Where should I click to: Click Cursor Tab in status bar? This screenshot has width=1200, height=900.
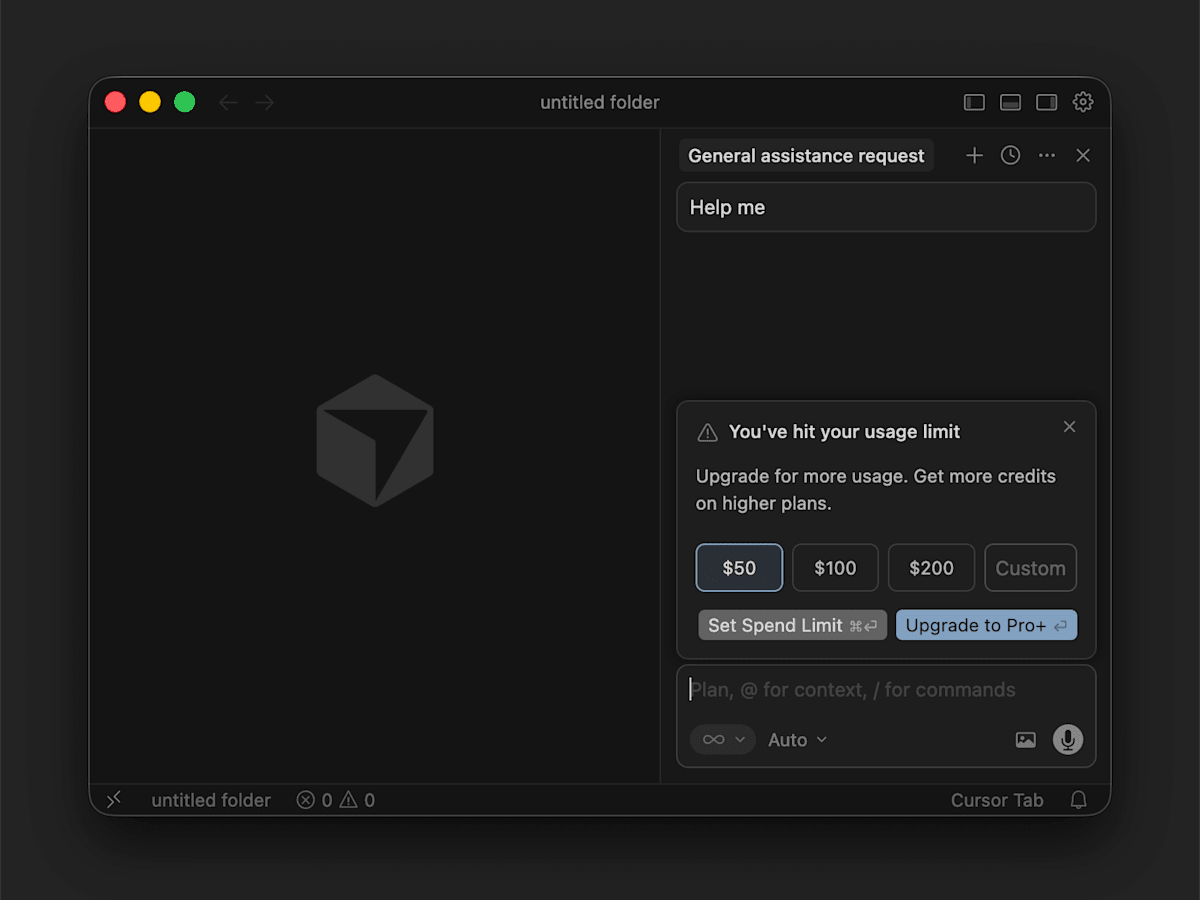pyautogui.click(x=997, y=800)
